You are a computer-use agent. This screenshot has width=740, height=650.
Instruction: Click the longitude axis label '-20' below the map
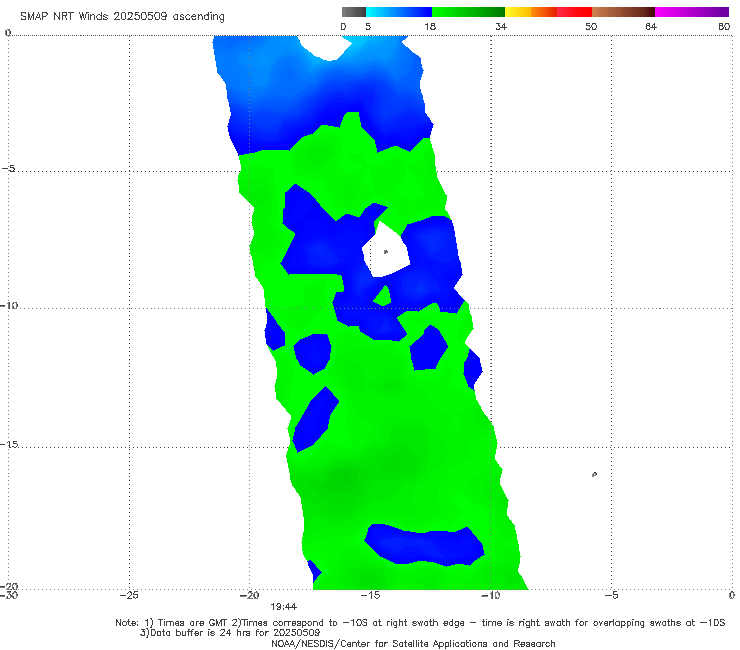click(250, 595)
